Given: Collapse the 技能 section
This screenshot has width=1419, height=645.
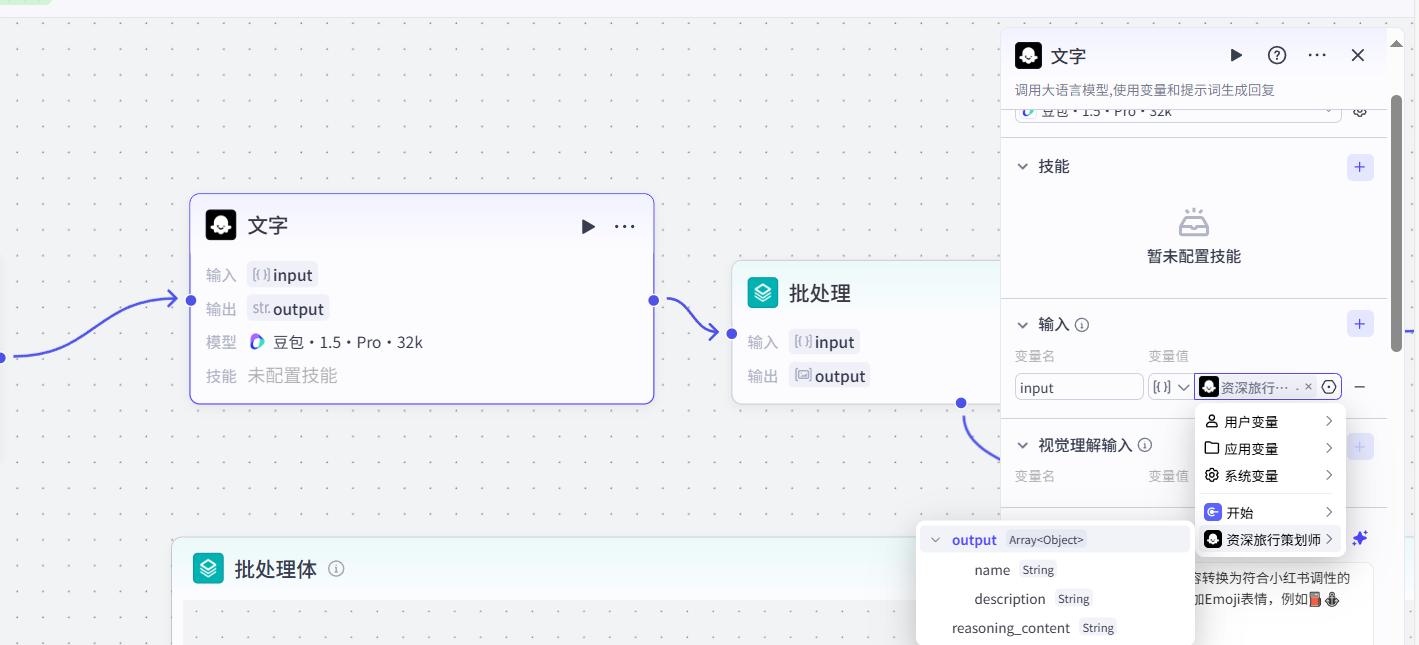Looking at the screenshot, I should click(x=1022, y=166).
